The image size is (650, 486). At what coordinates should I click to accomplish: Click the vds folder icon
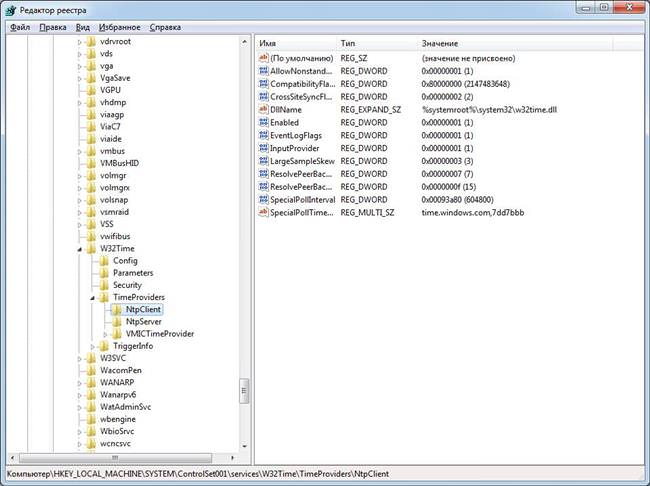click(x=91, y=53)
